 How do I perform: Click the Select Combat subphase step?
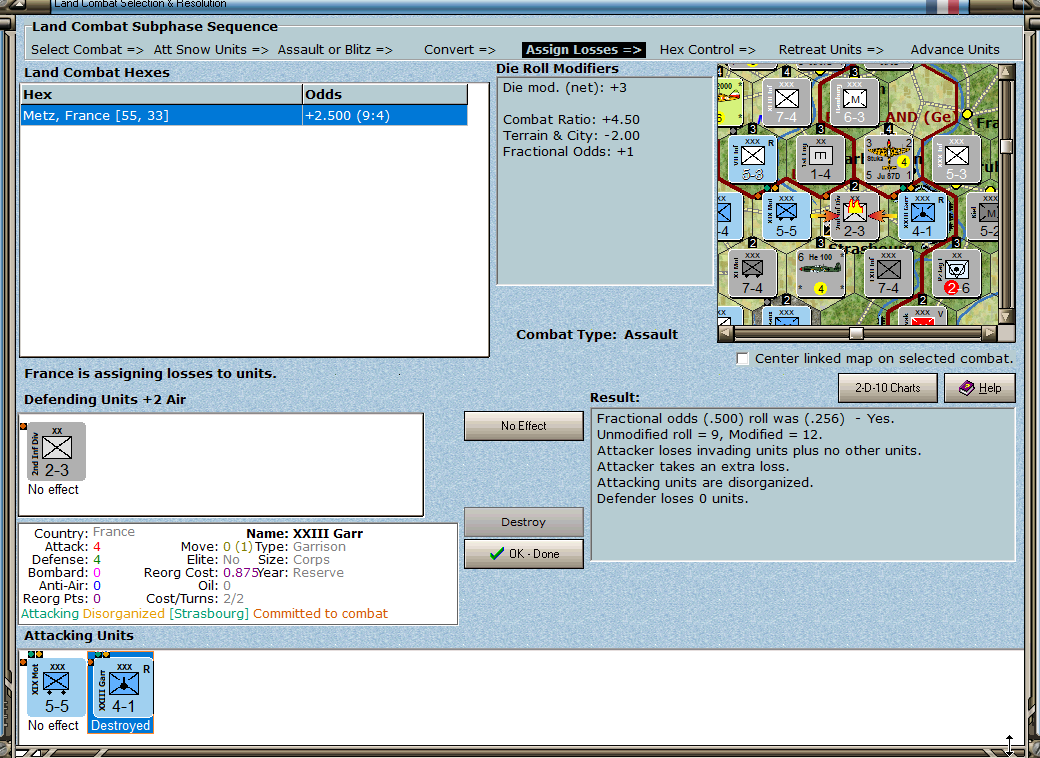click(87, 50)
